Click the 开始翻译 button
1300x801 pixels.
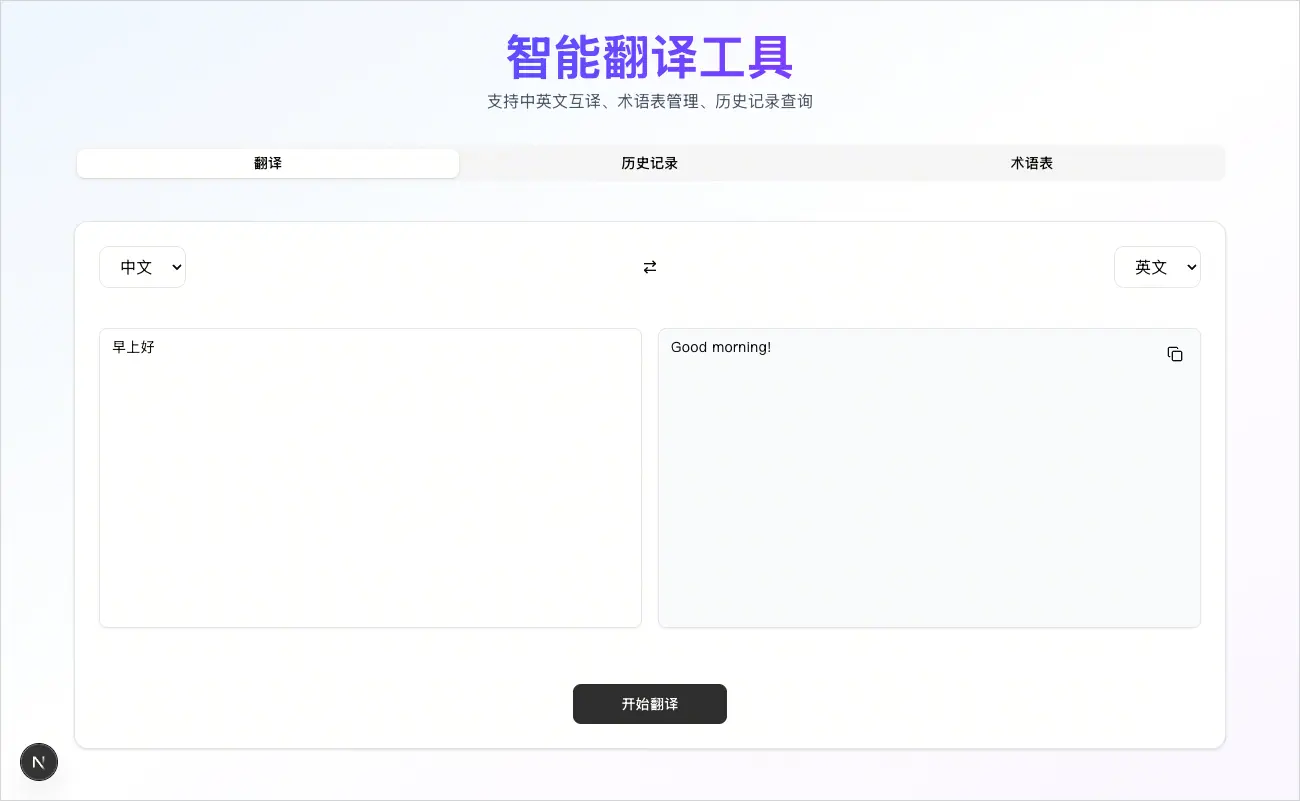(x=650, y=704)
